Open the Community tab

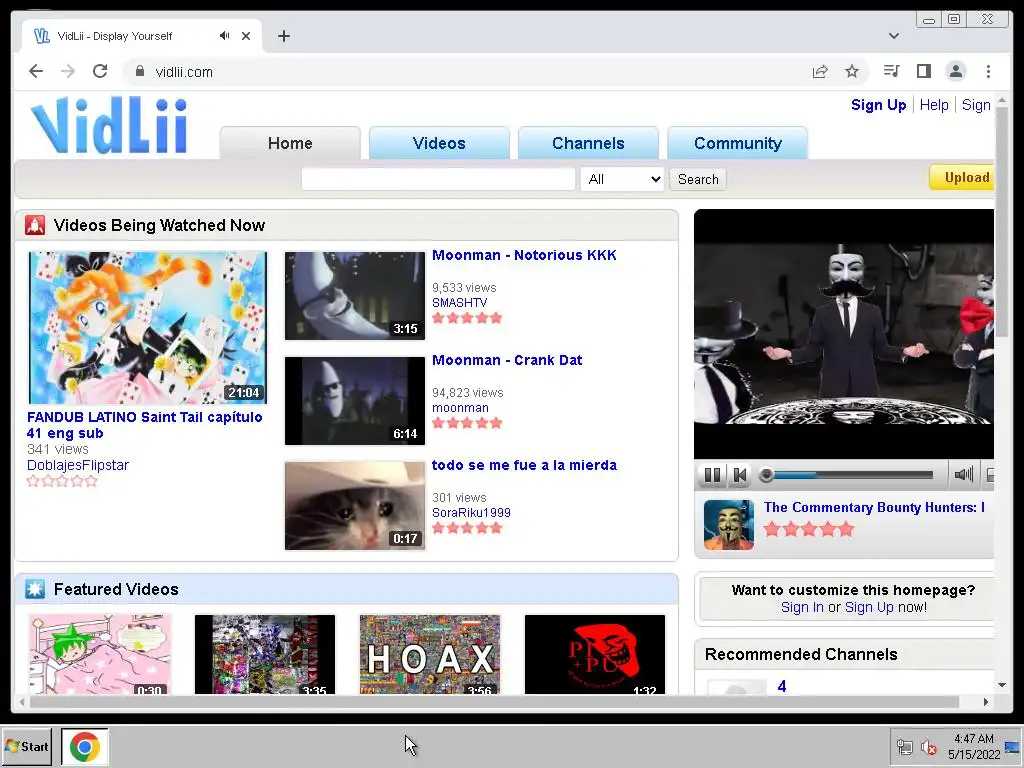click(737, 143)
